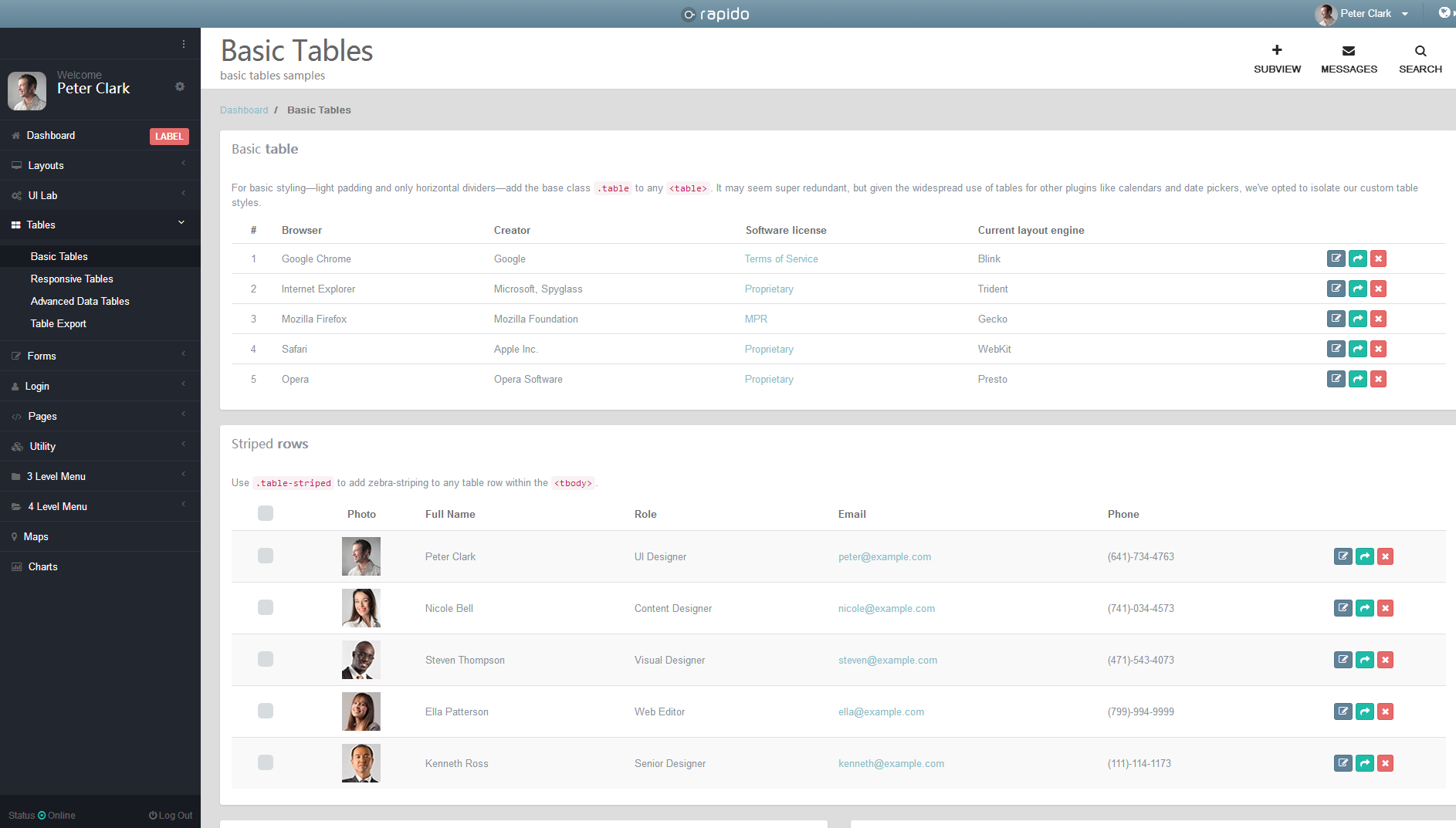Image resolution: width=1456 pixels, height=828 pixels.
Task: Select Responsive Tables submenu item
Action: pos(72,279)
